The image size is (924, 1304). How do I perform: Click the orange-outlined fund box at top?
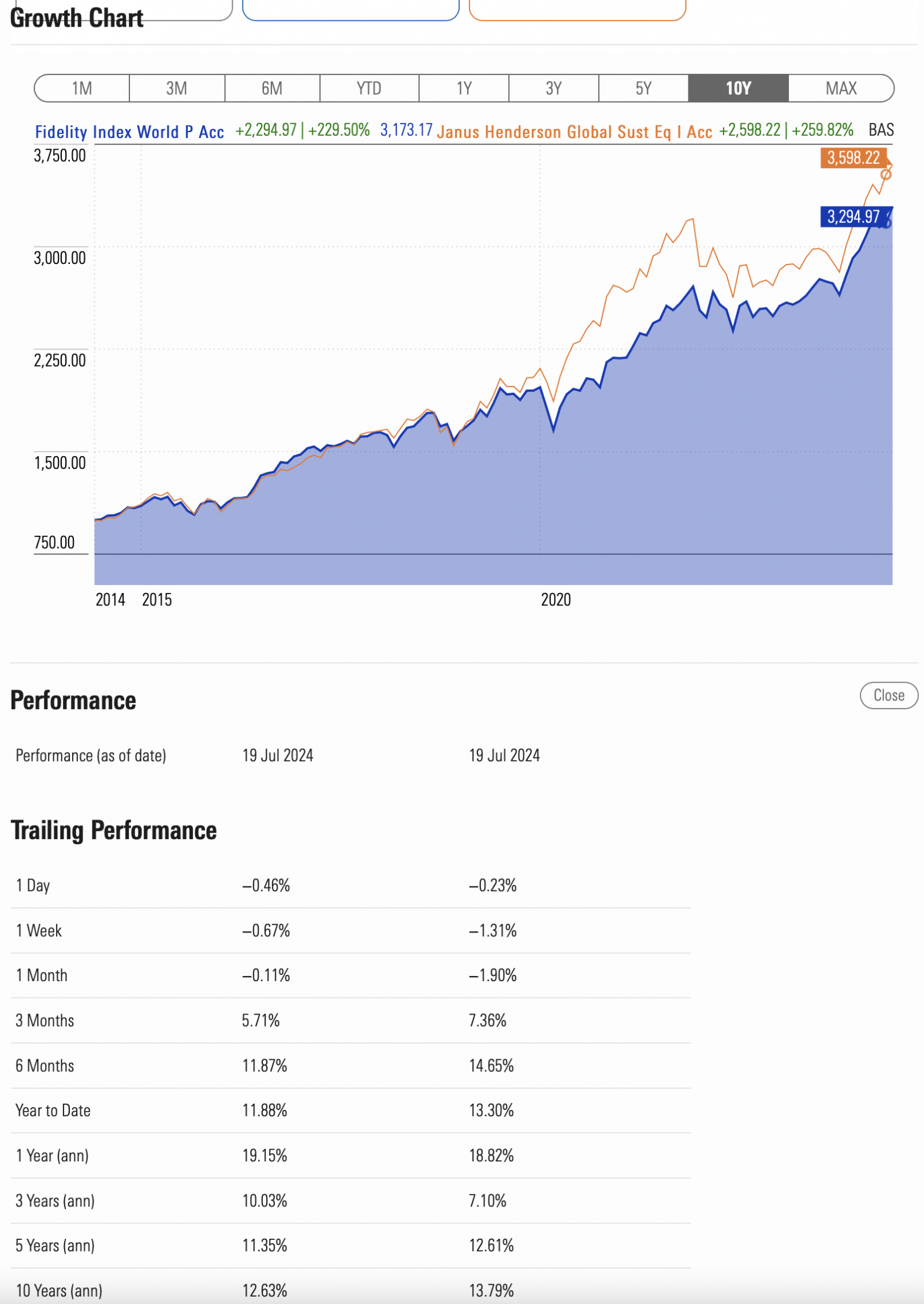click(577, 10)
